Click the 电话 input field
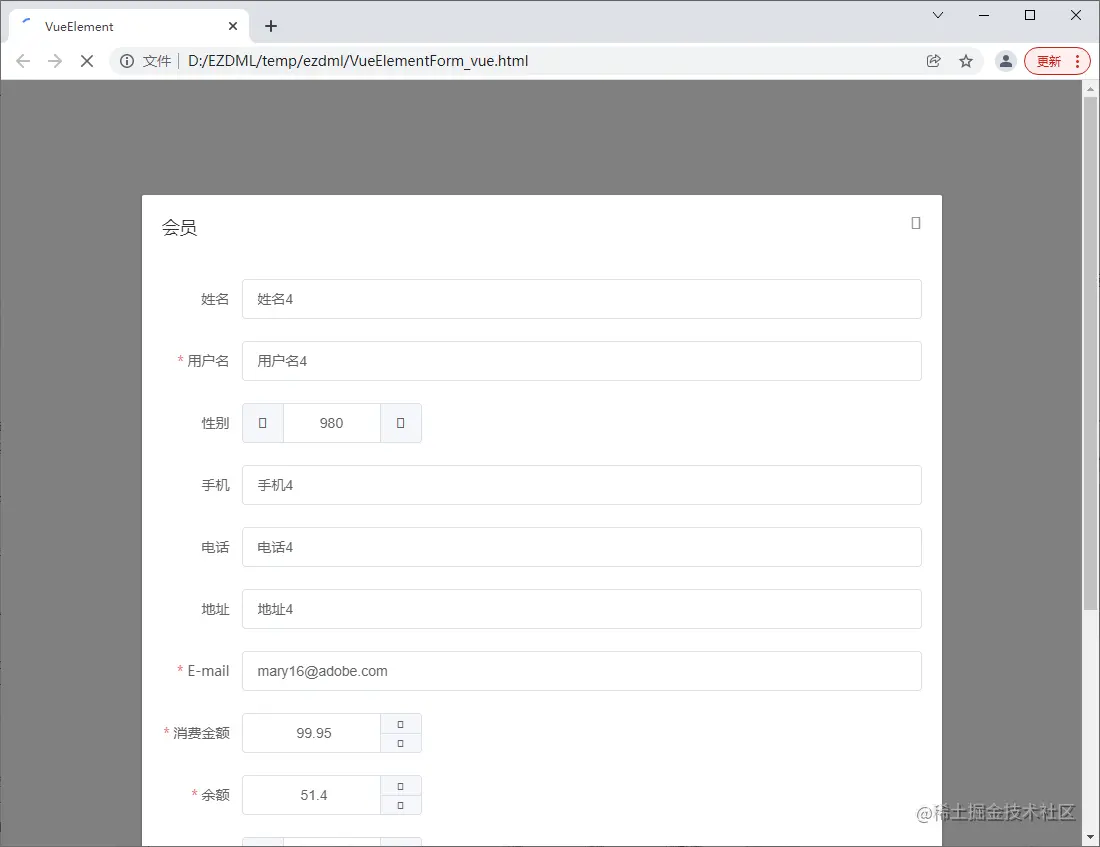Image resolution: width=1100 pixels, height=847 pixels. [582, 547]
